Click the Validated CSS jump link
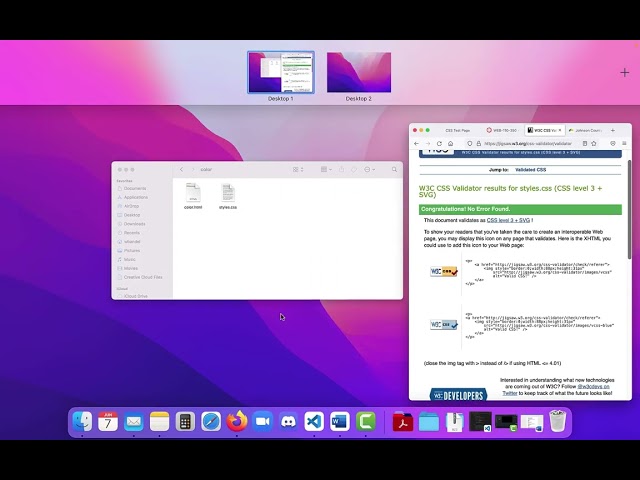This screenshot has width=640, height=480. (x=530, y=169)
